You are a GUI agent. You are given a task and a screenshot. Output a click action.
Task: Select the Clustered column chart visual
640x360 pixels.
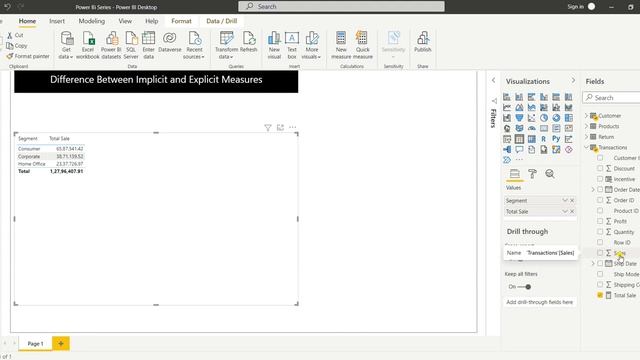(x=544, y=97)
